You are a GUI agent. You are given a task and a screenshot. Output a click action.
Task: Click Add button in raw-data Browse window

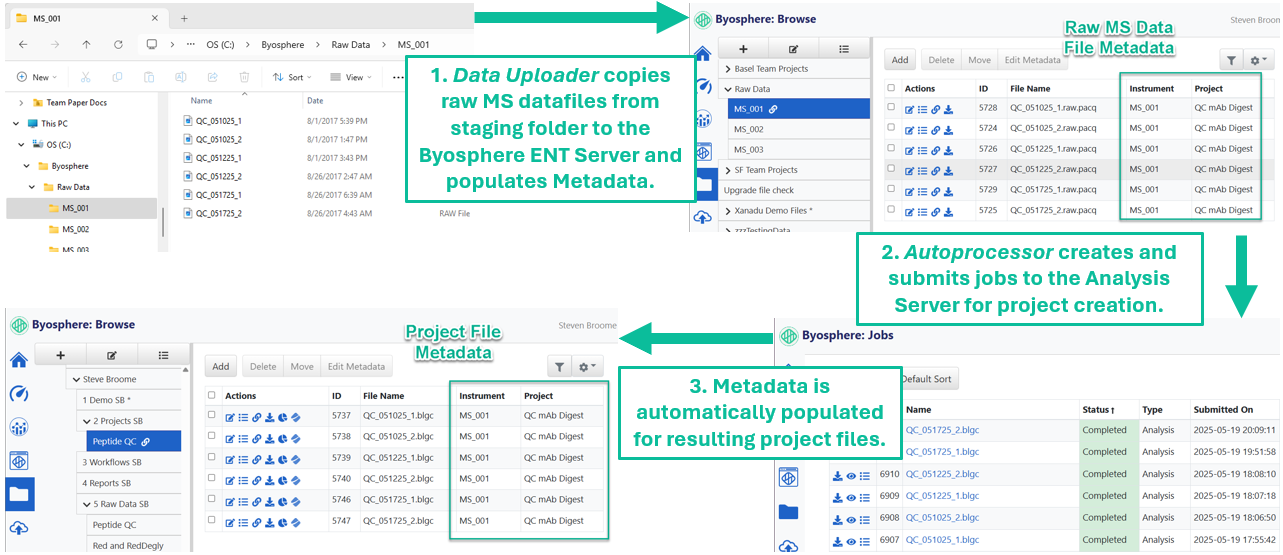click(900, 60)
